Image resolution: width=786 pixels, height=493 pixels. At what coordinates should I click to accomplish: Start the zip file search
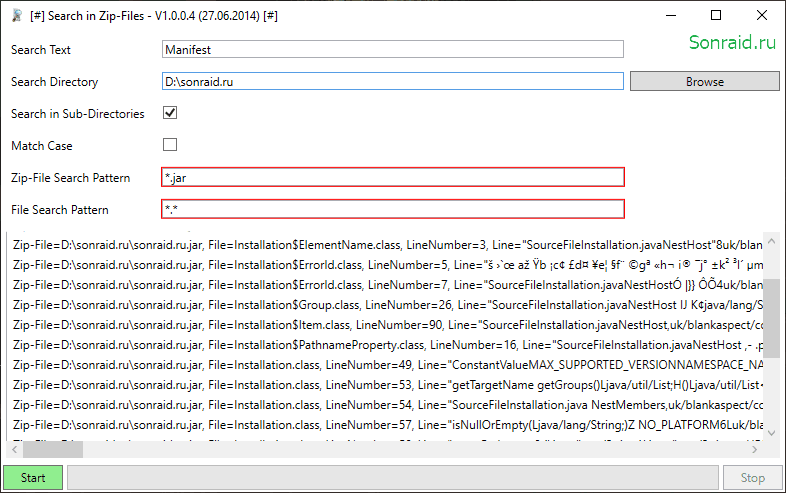[33, 477]
